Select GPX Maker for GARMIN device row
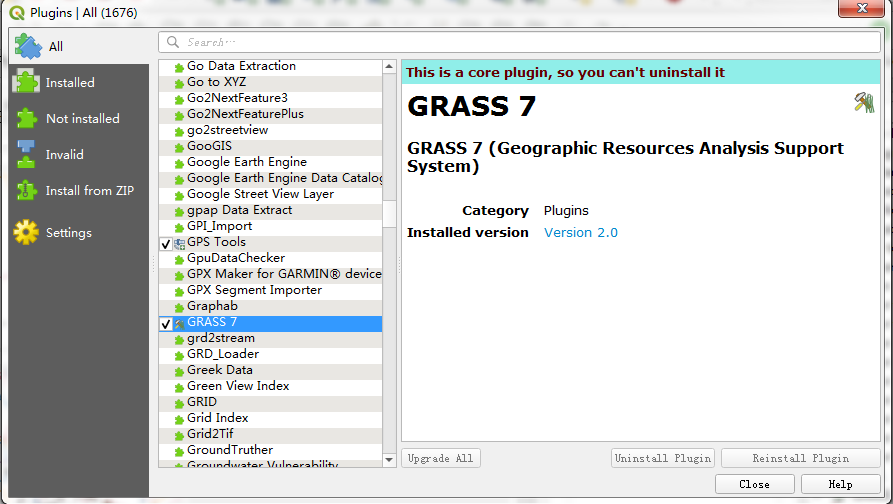 pyautogui.click(x=271, y=274)
